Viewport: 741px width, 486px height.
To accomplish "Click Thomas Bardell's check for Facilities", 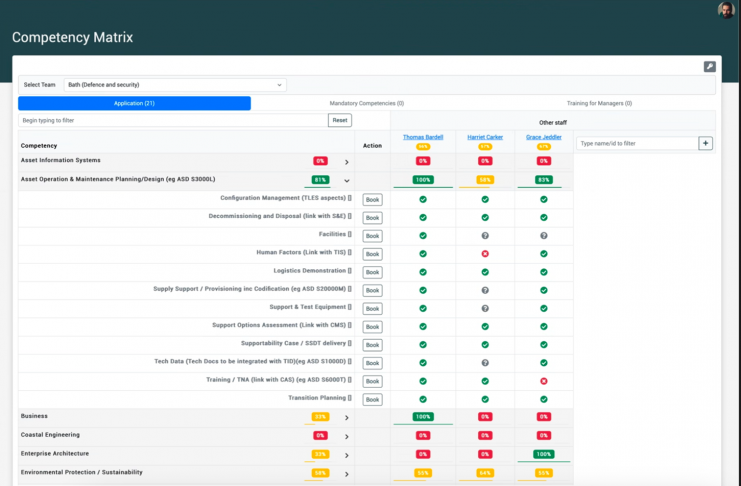I will tap(423, 235).
